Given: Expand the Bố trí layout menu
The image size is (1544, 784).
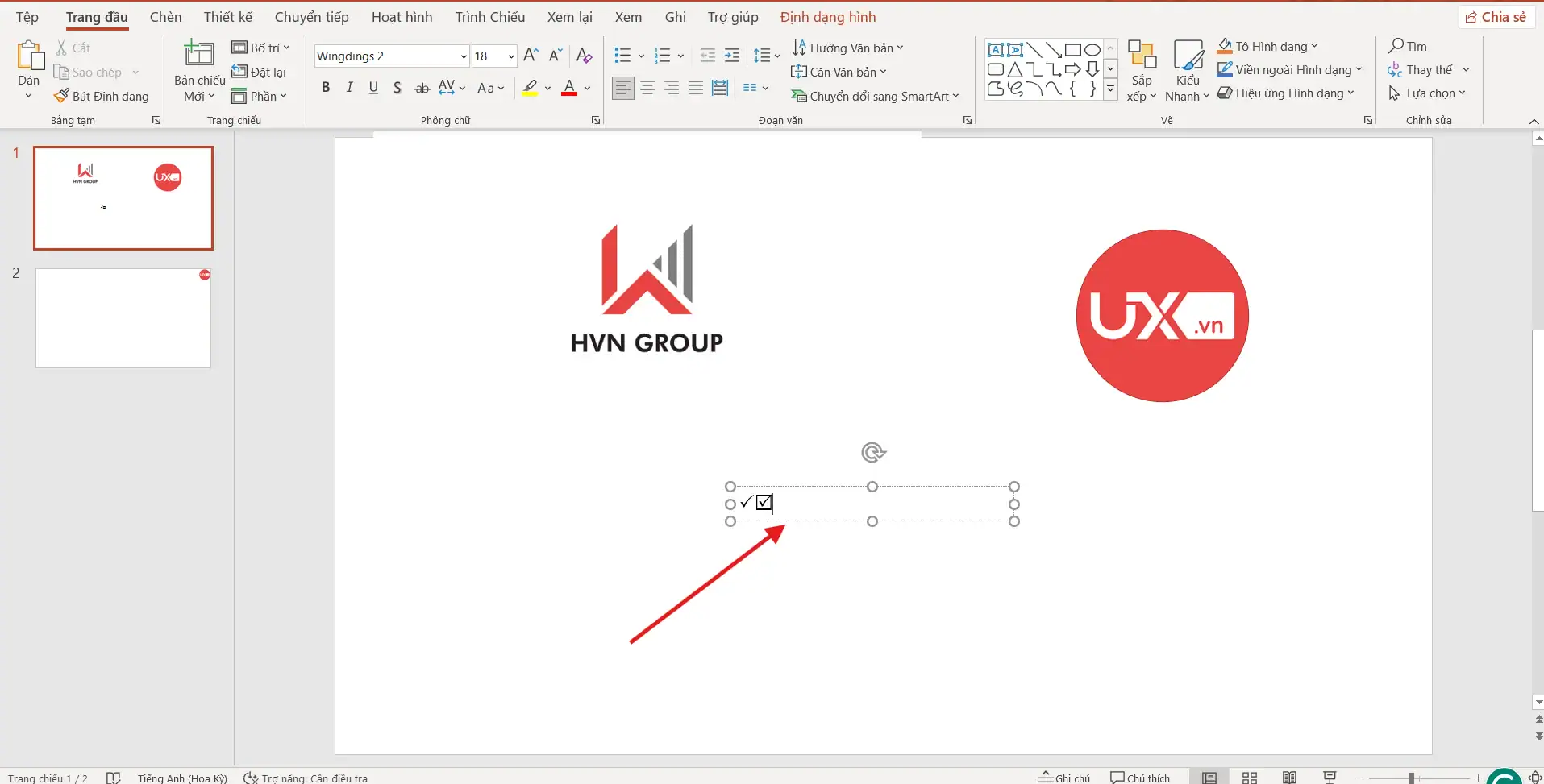Looking at the screenshot, I should pyautogui.click(x=260, y=48).
